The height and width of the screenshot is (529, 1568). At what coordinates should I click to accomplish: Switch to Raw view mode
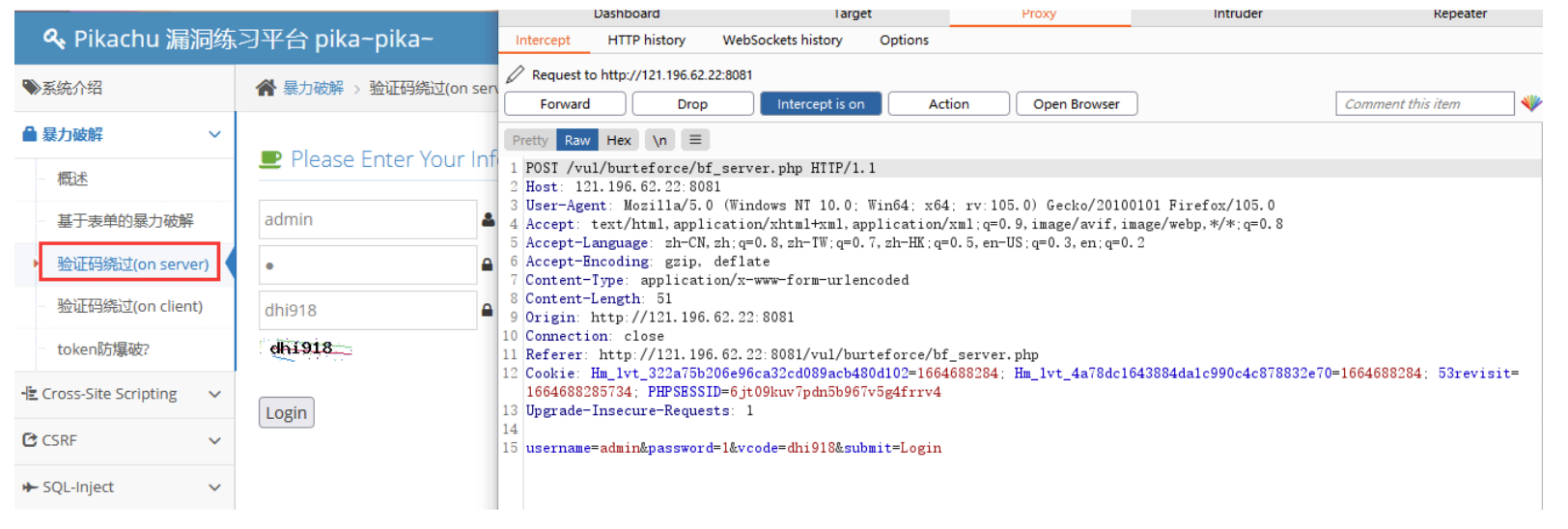click(x=577, y=140)
